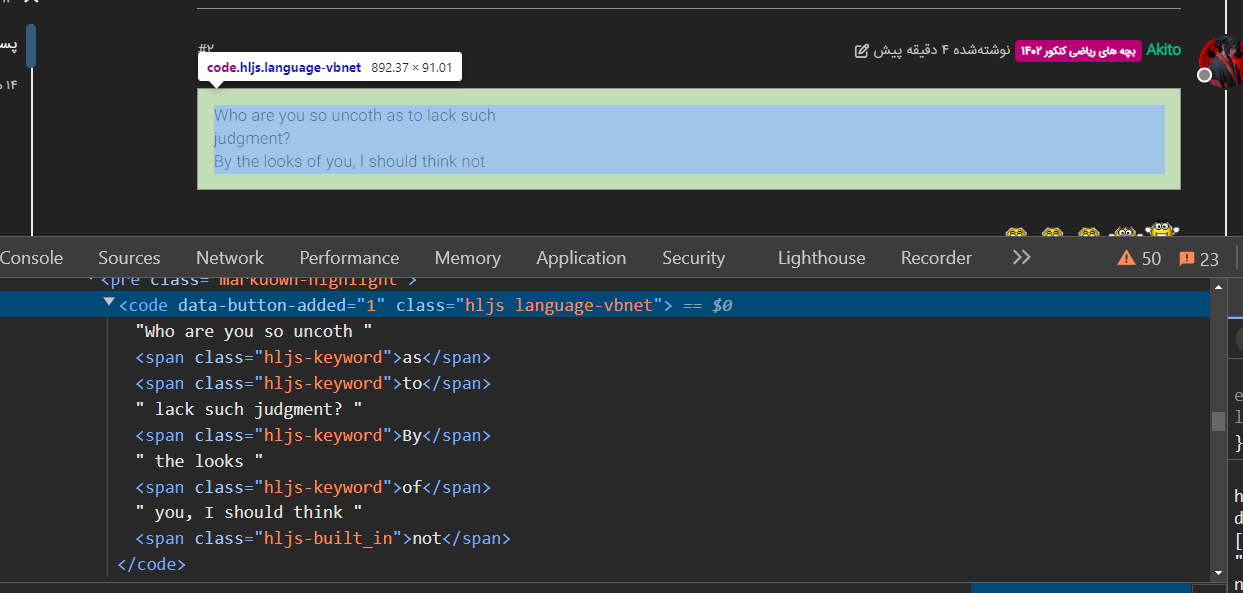Image resolution: width=1243 pixels, height=593 pixels.
Task: Click the Elements panel vertical scrollbar thumb
Action: [1218, 421]
